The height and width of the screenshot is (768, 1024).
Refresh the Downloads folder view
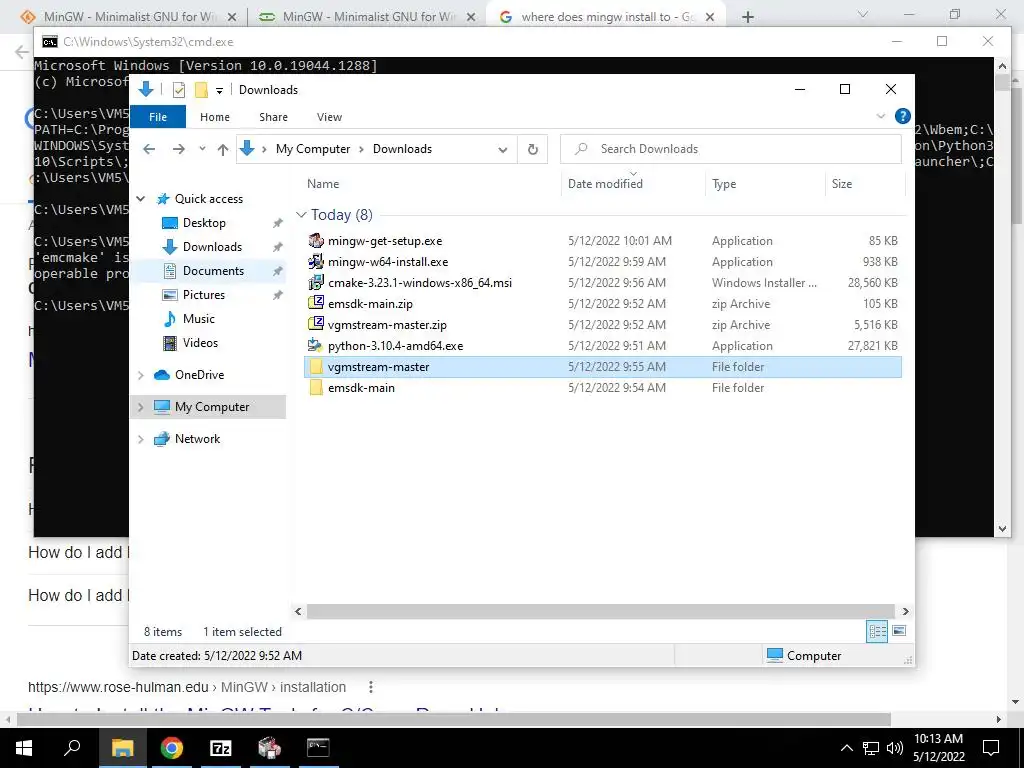(532, 149)
